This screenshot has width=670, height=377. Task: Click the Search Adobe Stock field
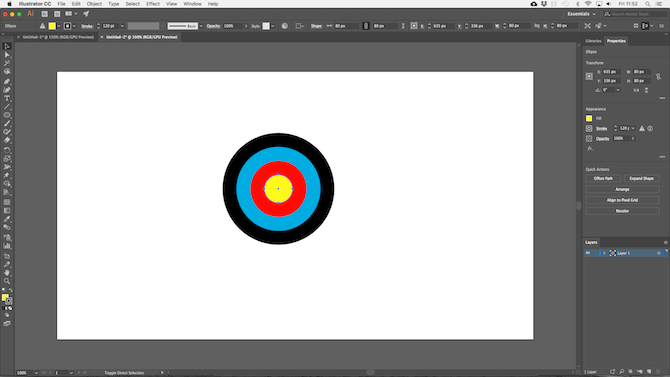pos(634,14)
